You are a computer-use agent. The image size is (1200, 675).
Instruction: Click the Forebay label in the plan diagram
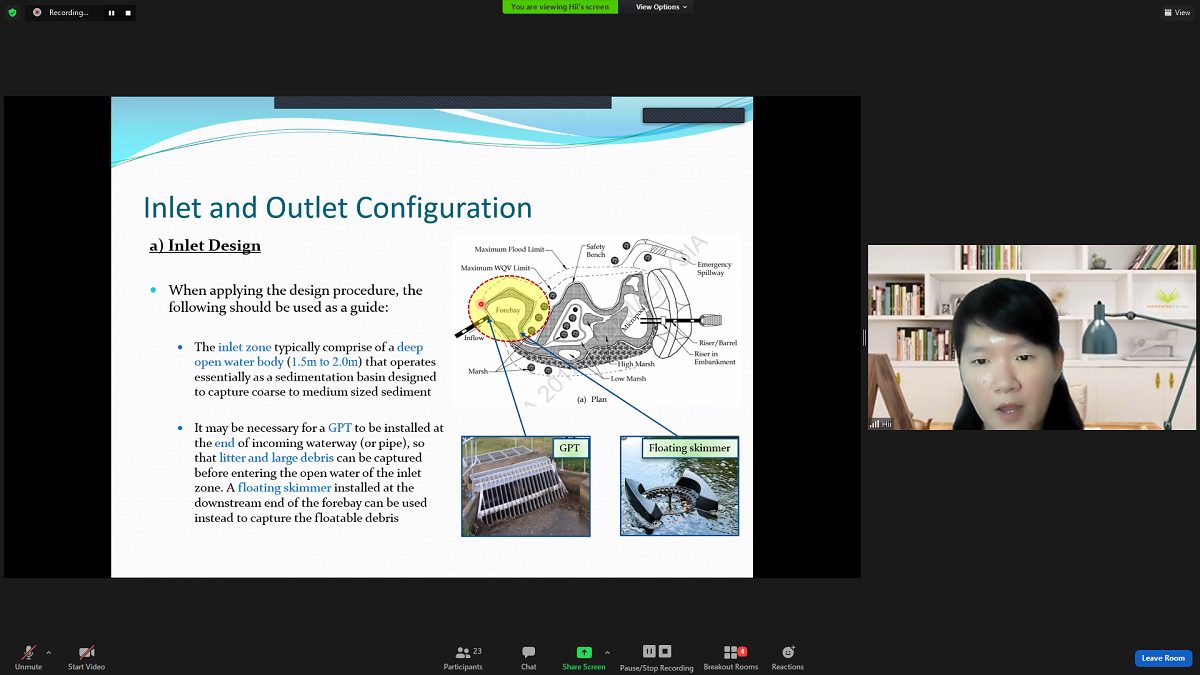coord(508,310)
